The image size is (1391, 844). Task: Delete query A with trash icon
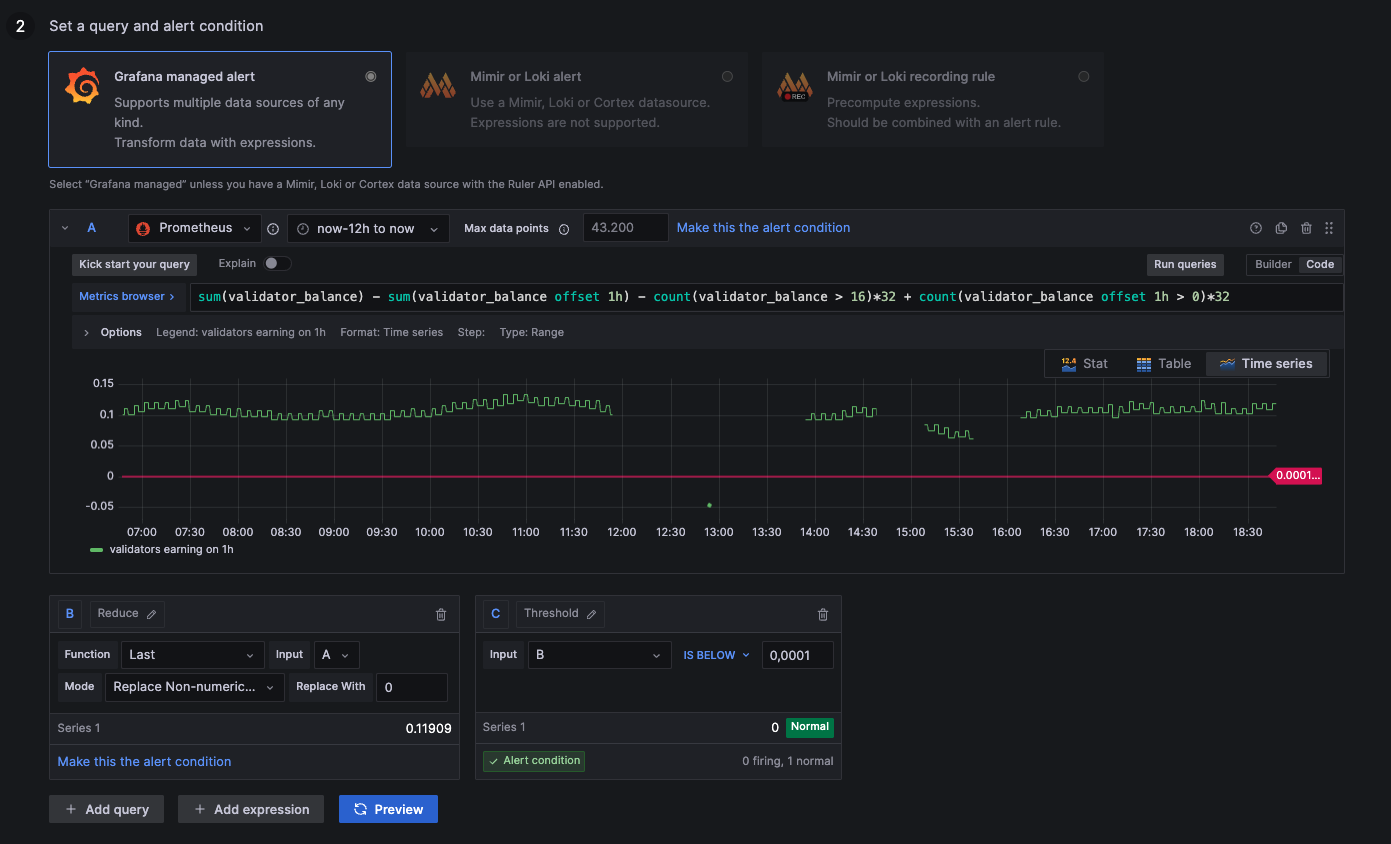click(1306, 228)
